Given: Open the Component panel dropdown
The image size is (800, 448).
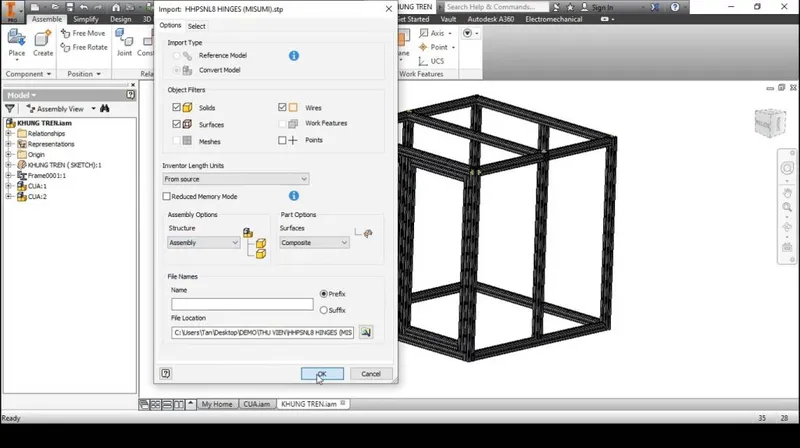Looking at the screenshot, I should 29,74.
